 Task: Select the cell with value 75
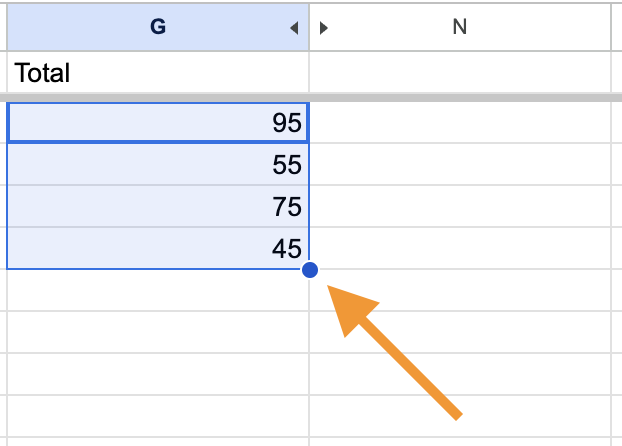(x=157, y=207)
